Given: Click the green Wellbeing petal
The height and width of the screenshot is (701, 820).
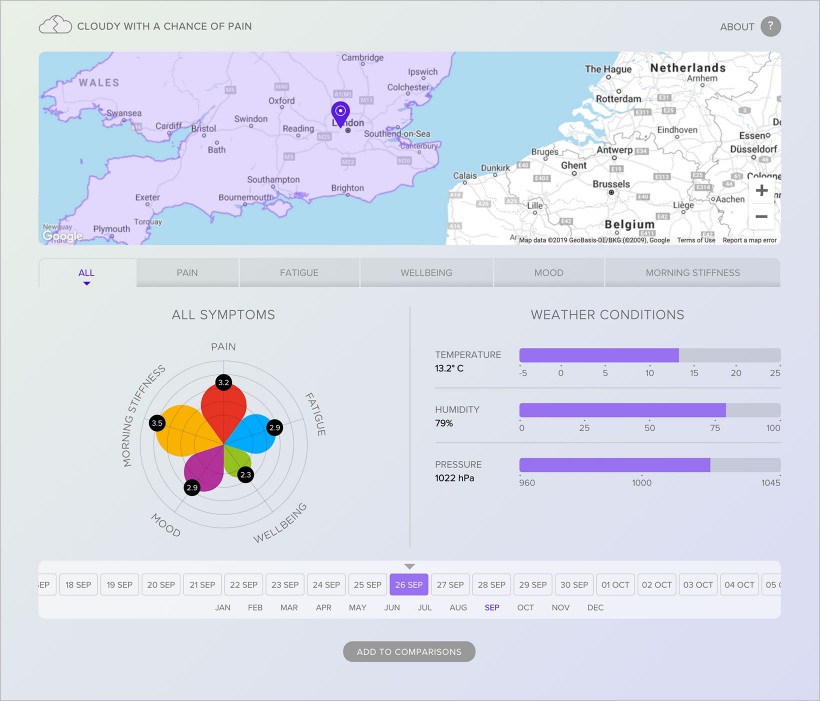Looking at the screenshot, I should click(236, 461).
